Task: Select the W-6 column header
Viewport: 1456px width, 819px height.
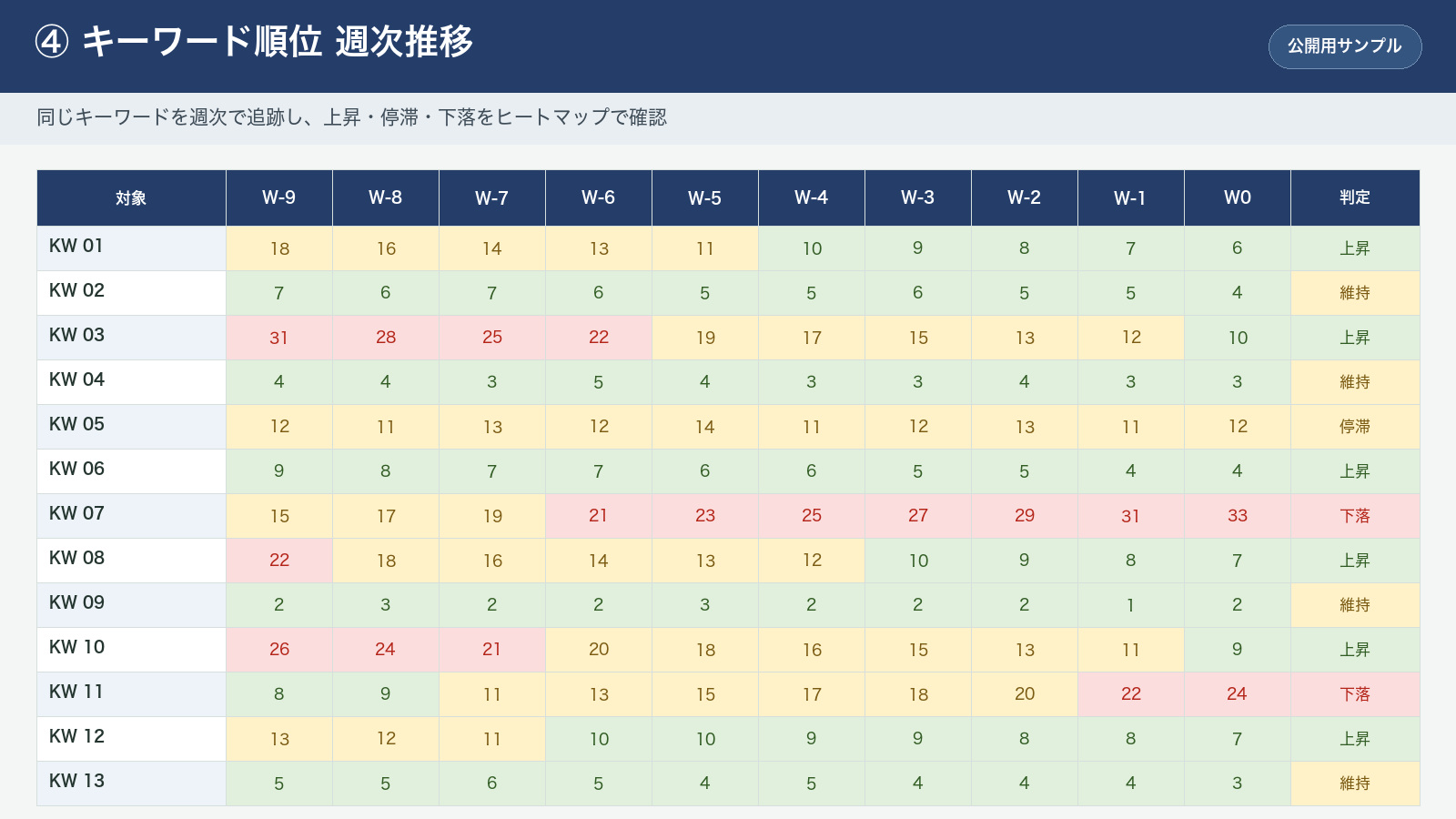Action: [599, 197]
